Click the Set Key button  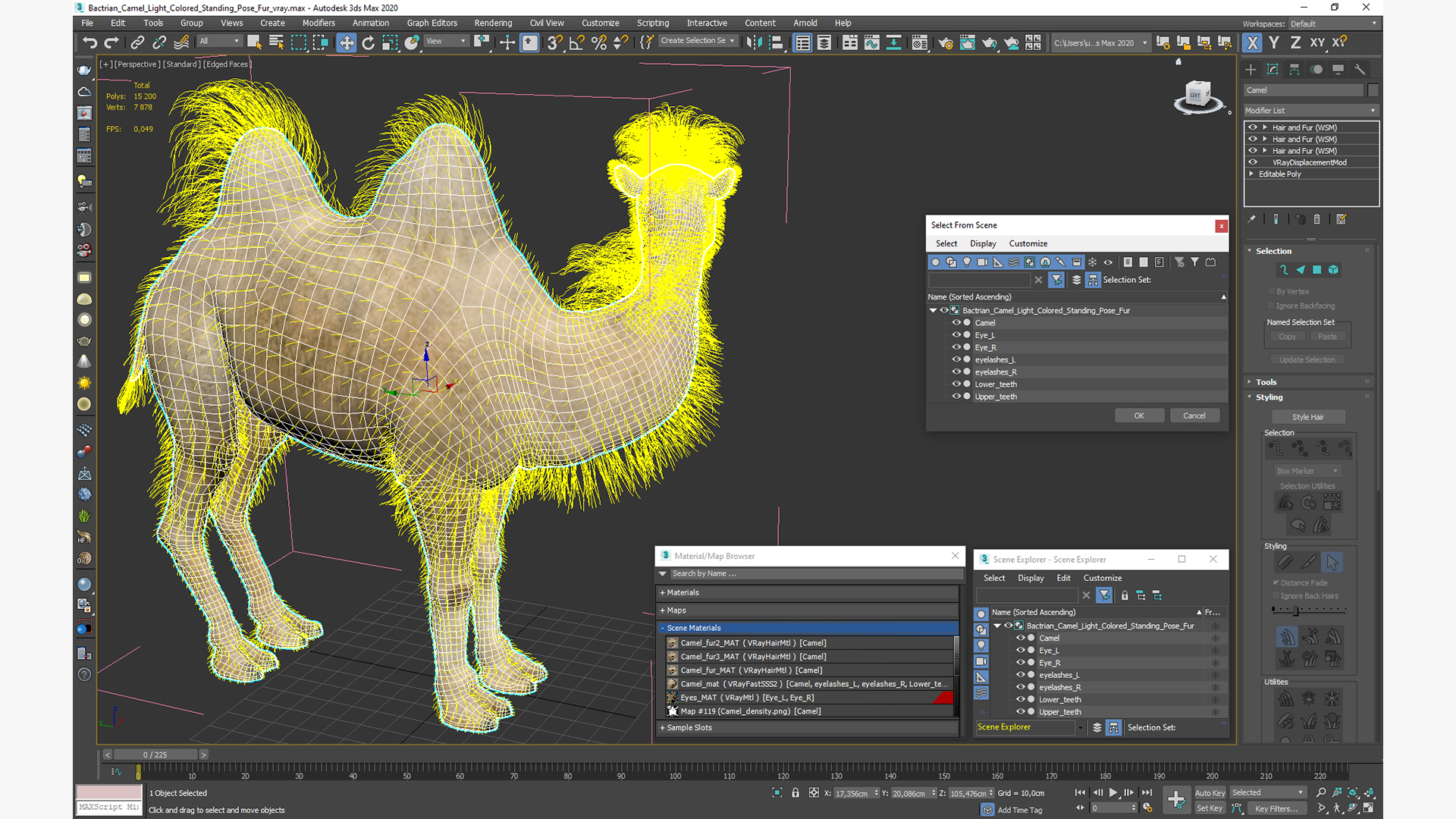pyautogui.click(x=1210, y=808)
